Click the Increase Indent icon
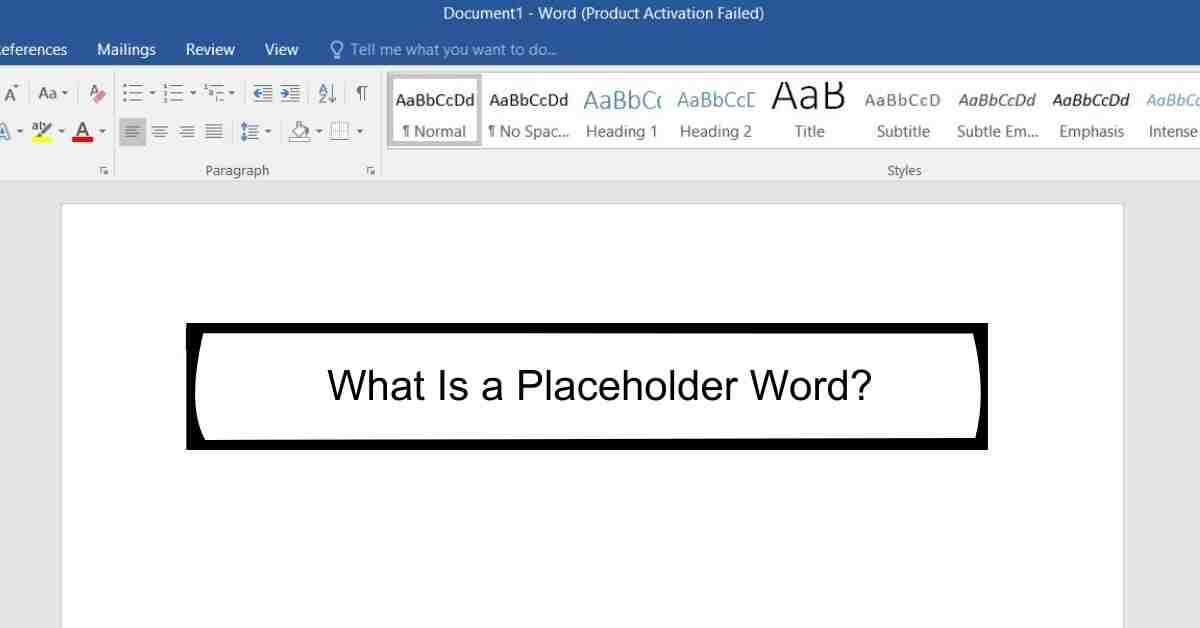Screen dimensions: 1200x628 click(290, 93)
